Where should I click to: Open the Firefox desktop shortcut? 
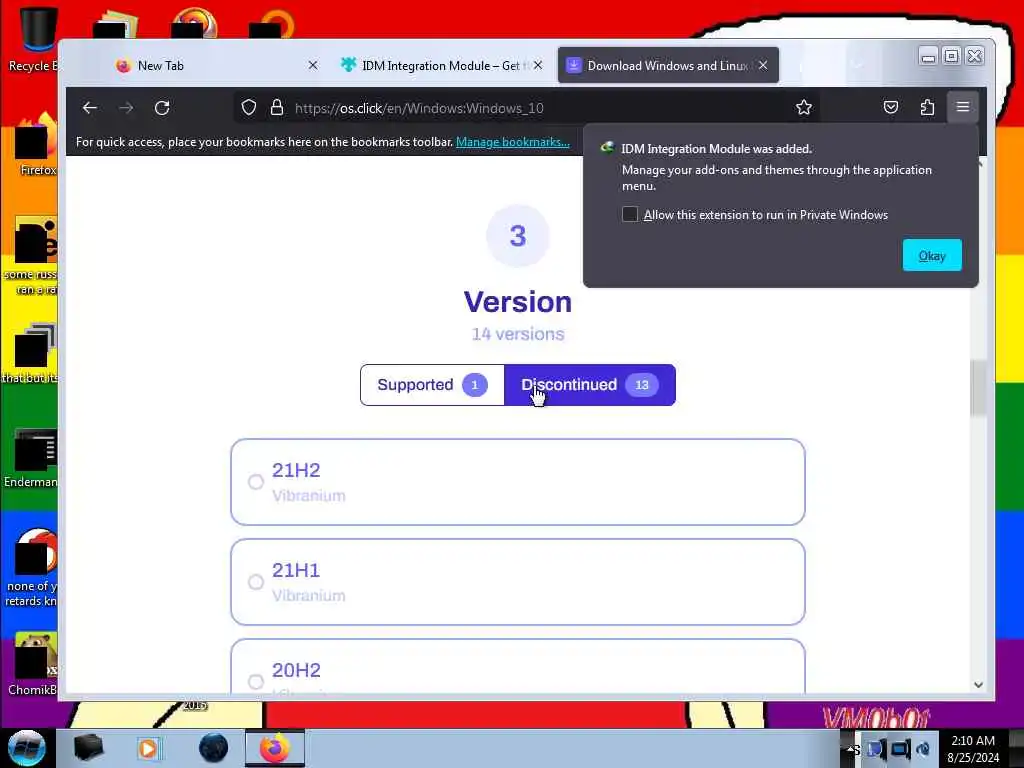pyautogui.click(x=36, y=145)
